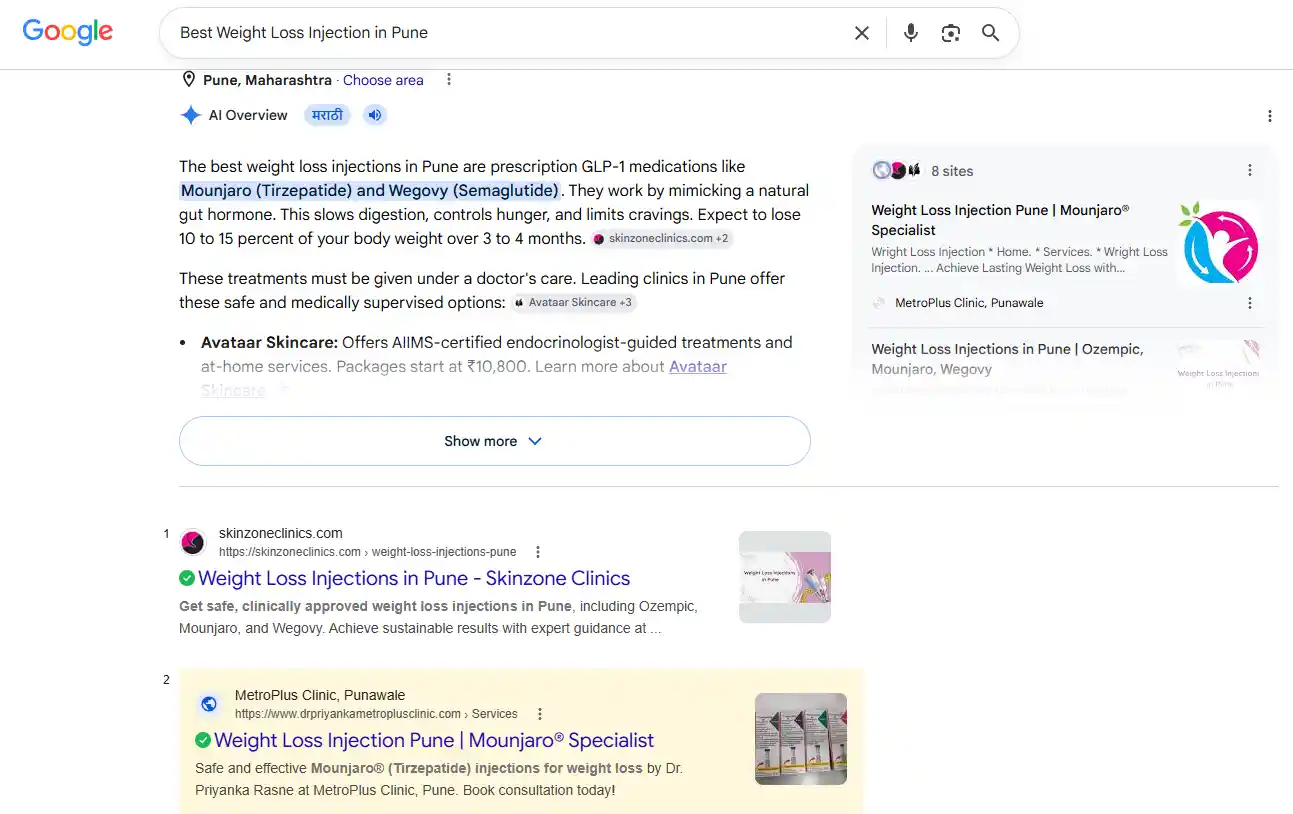Image resolution: width=1293 pixels, height=814 pixels.
Task: Start voice search with microphone icon
Action: coord(910,33)
